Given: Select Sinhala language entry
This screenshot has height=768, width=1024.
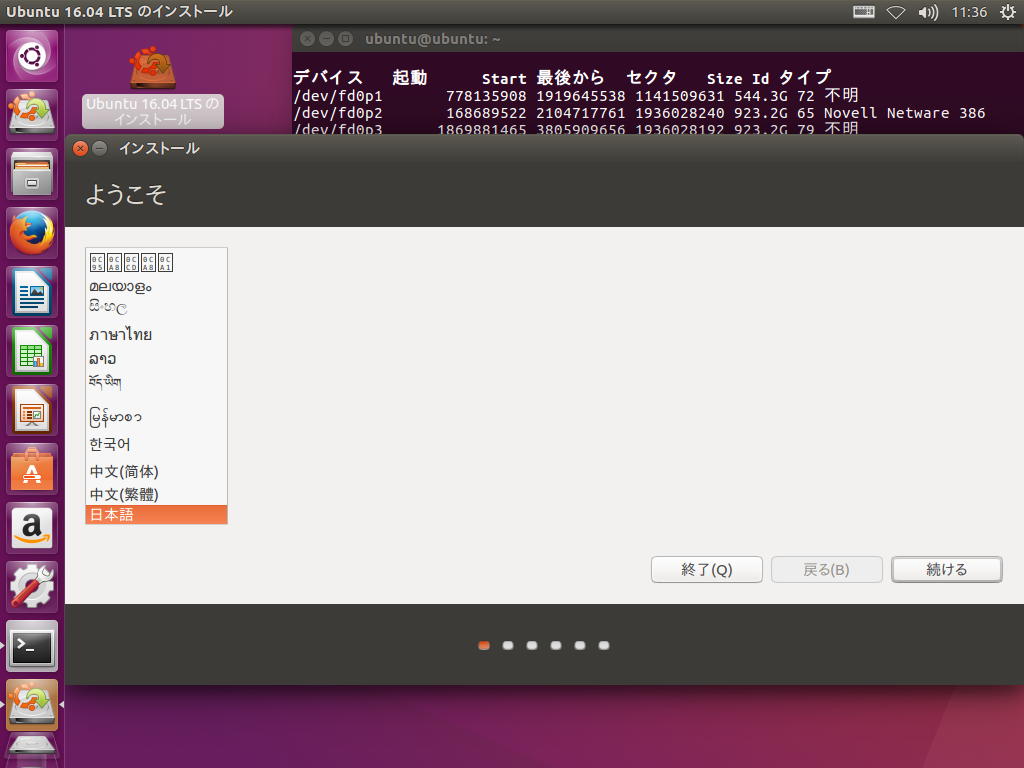Looking at the screenshot, I should coord(157,307).
